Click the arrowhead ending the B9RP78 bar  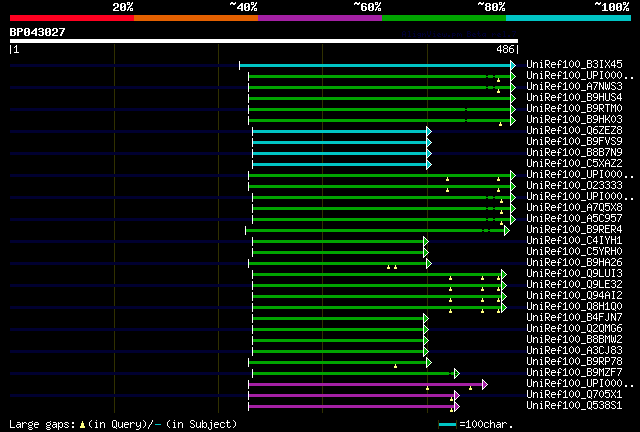click(429, 362)
